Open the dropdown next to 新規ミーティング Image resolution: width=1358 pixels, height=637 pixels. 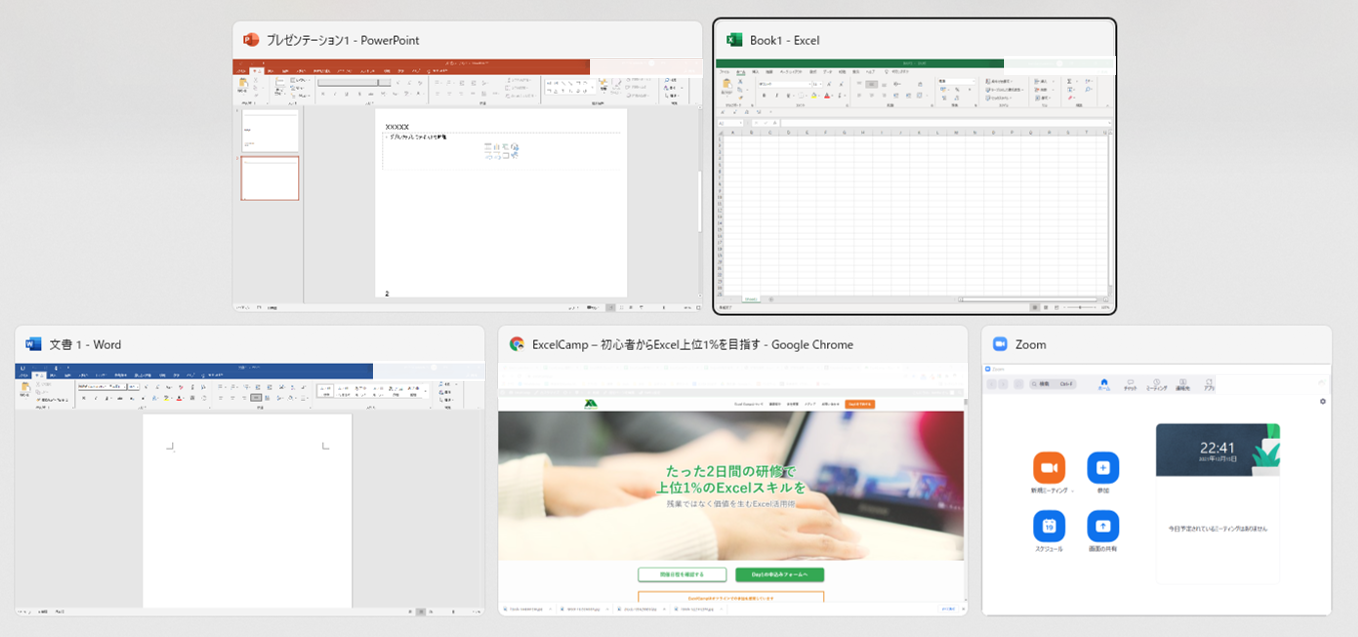[1072, 491]
